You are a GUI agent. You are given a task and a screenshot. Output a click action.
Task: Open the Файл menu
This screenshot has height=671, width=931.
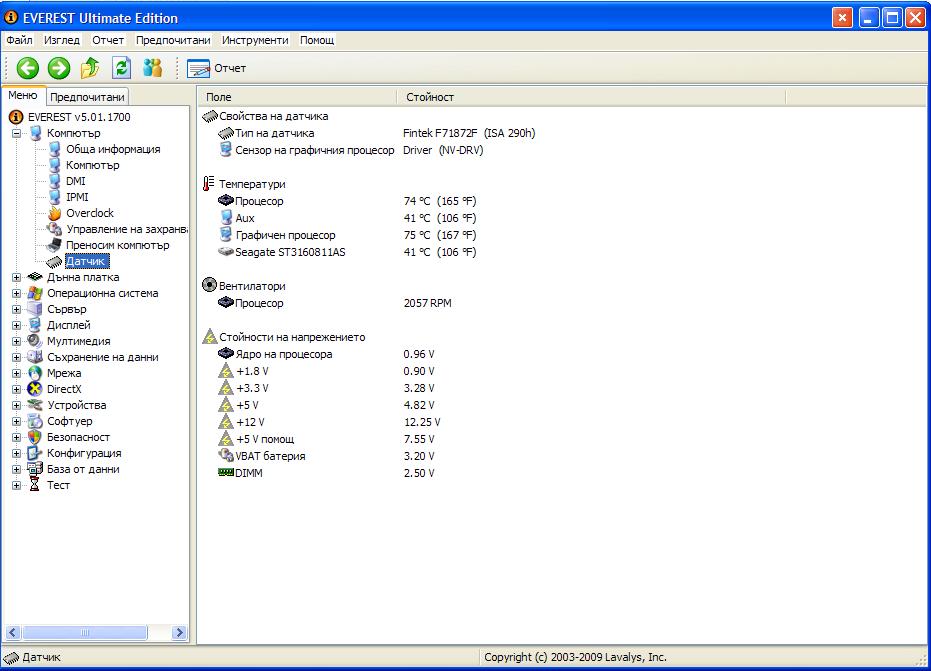(20, 40)
